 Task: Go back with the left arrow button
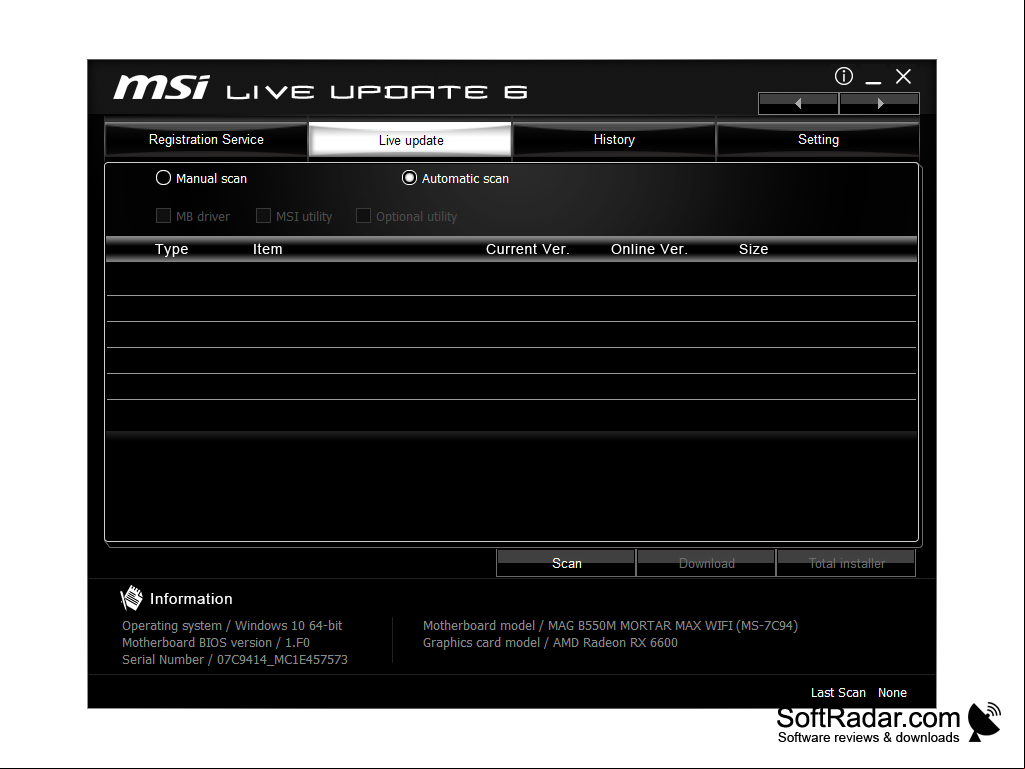[x=798, y=103]
